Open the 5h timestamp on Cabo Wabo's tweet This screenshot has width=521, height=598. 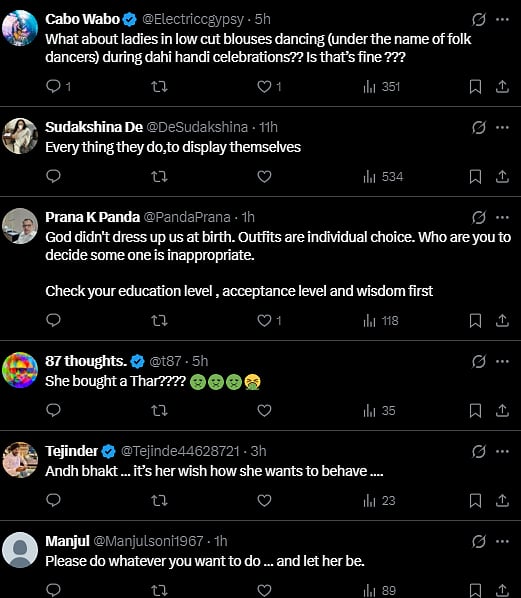(x=263, y=19)
